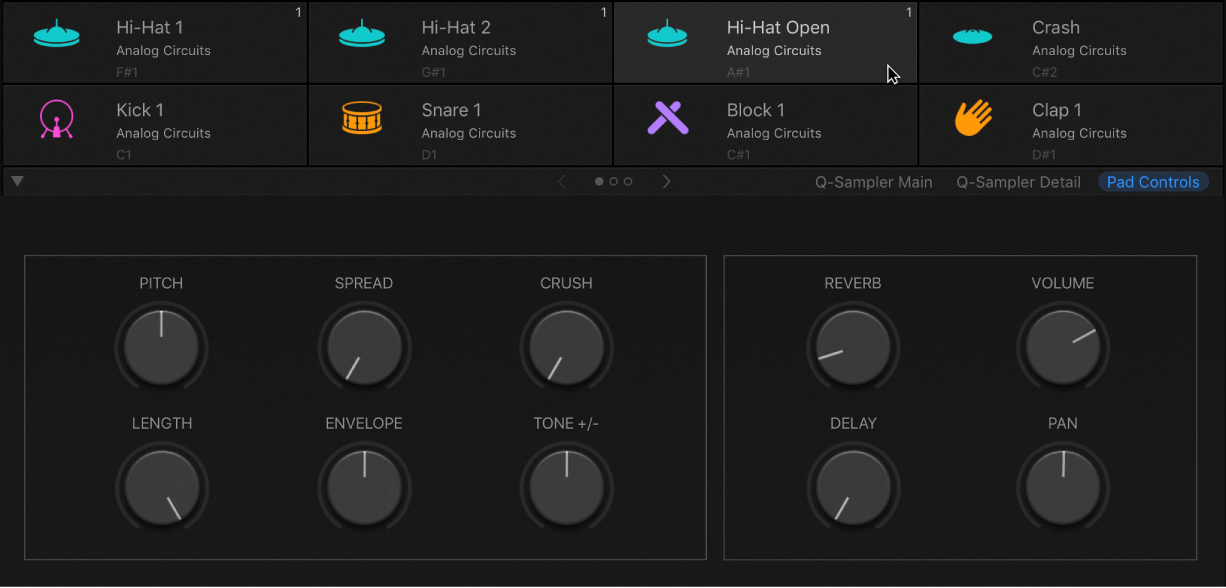Click the Hi-Hat 2 cymbal icon
1226x588 pixels.
pyautogui.click(x=362, y=34)
